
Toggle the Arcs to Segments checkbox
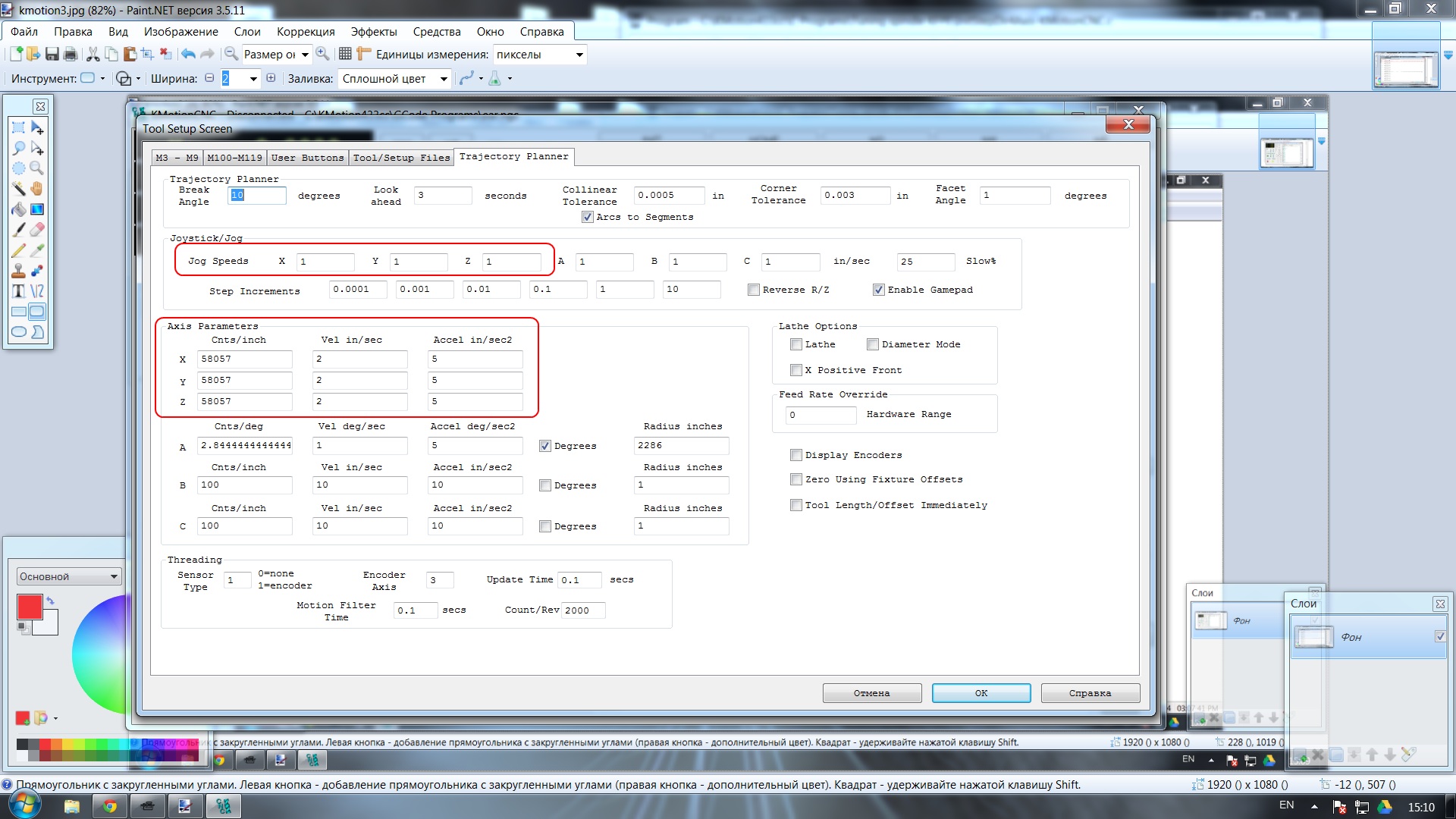tap(588, 217)
